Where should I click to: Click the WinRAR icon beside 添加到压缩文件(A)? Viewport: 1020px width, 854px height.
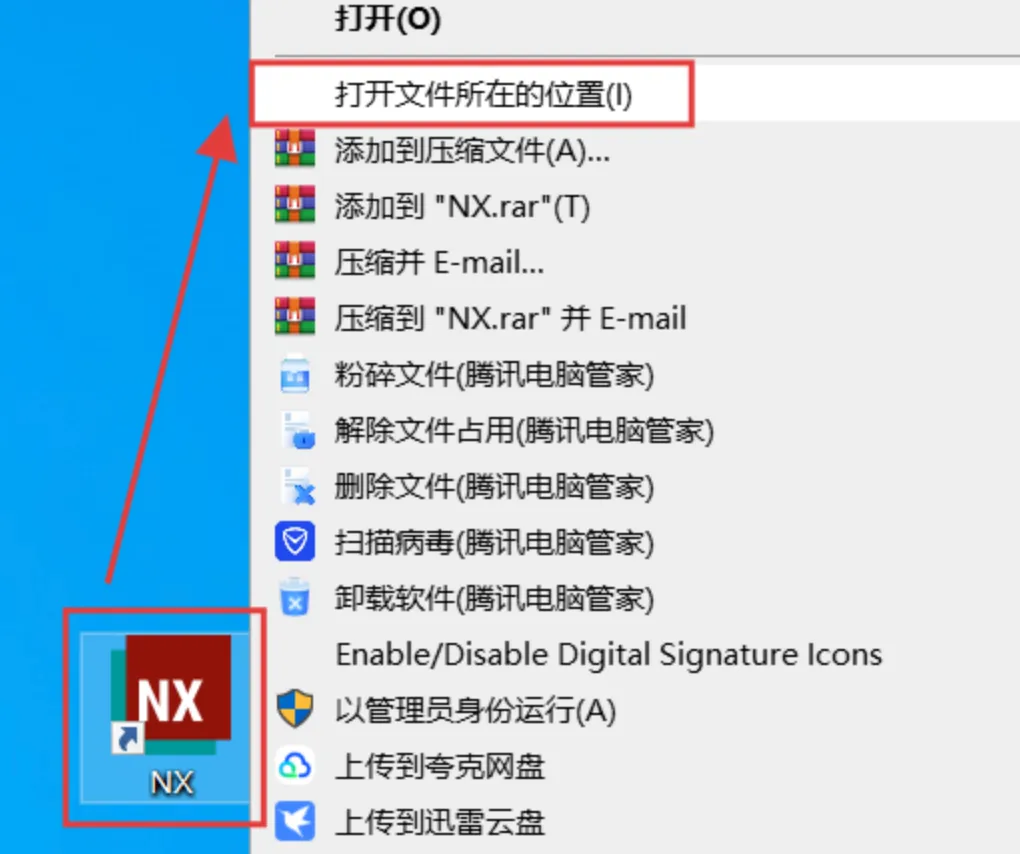295,148
